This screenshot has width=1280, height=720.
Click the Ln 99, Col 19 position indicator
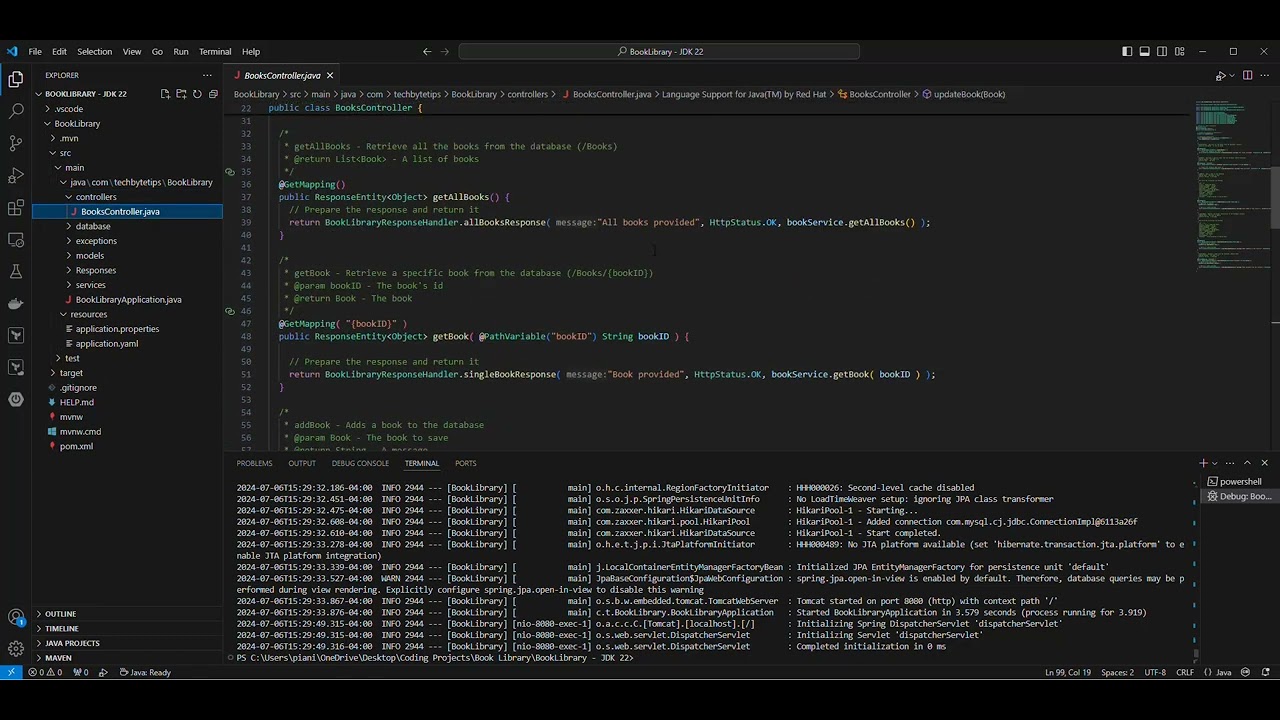pyautogui.click(x=1067, y=672)
